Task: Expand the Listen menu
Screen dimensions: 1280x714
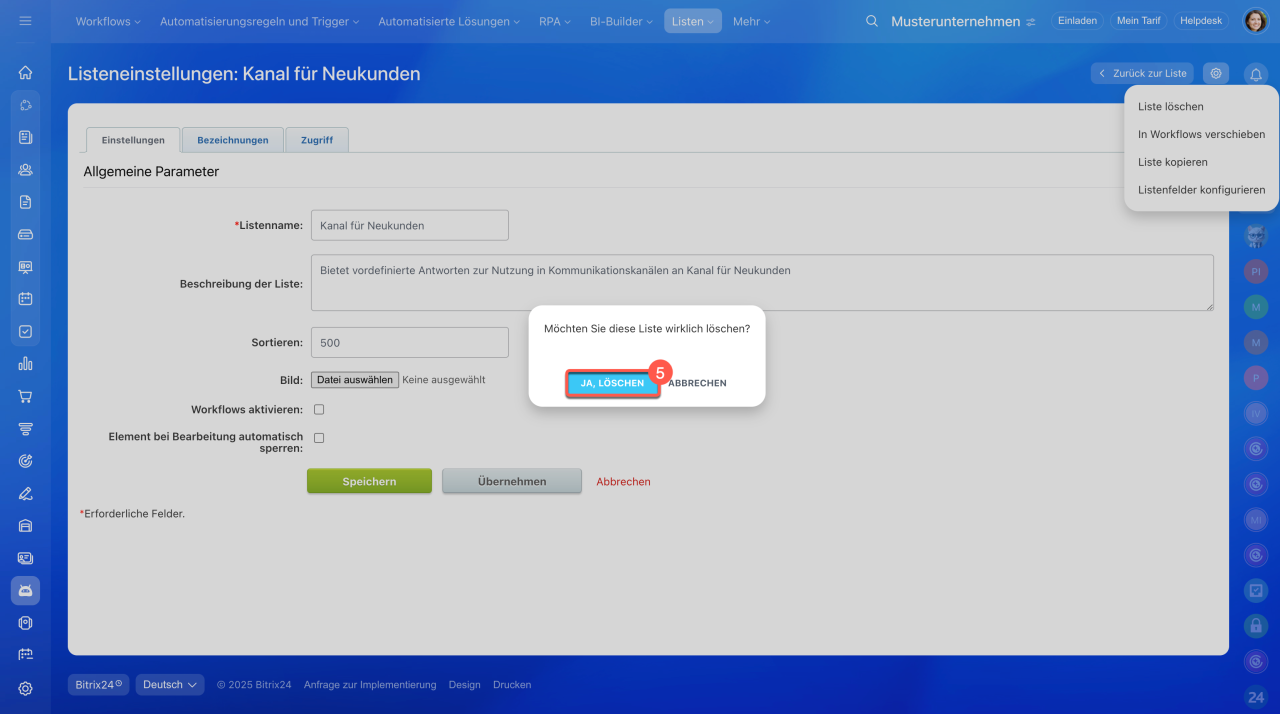Action: click(x=693, y=21)
